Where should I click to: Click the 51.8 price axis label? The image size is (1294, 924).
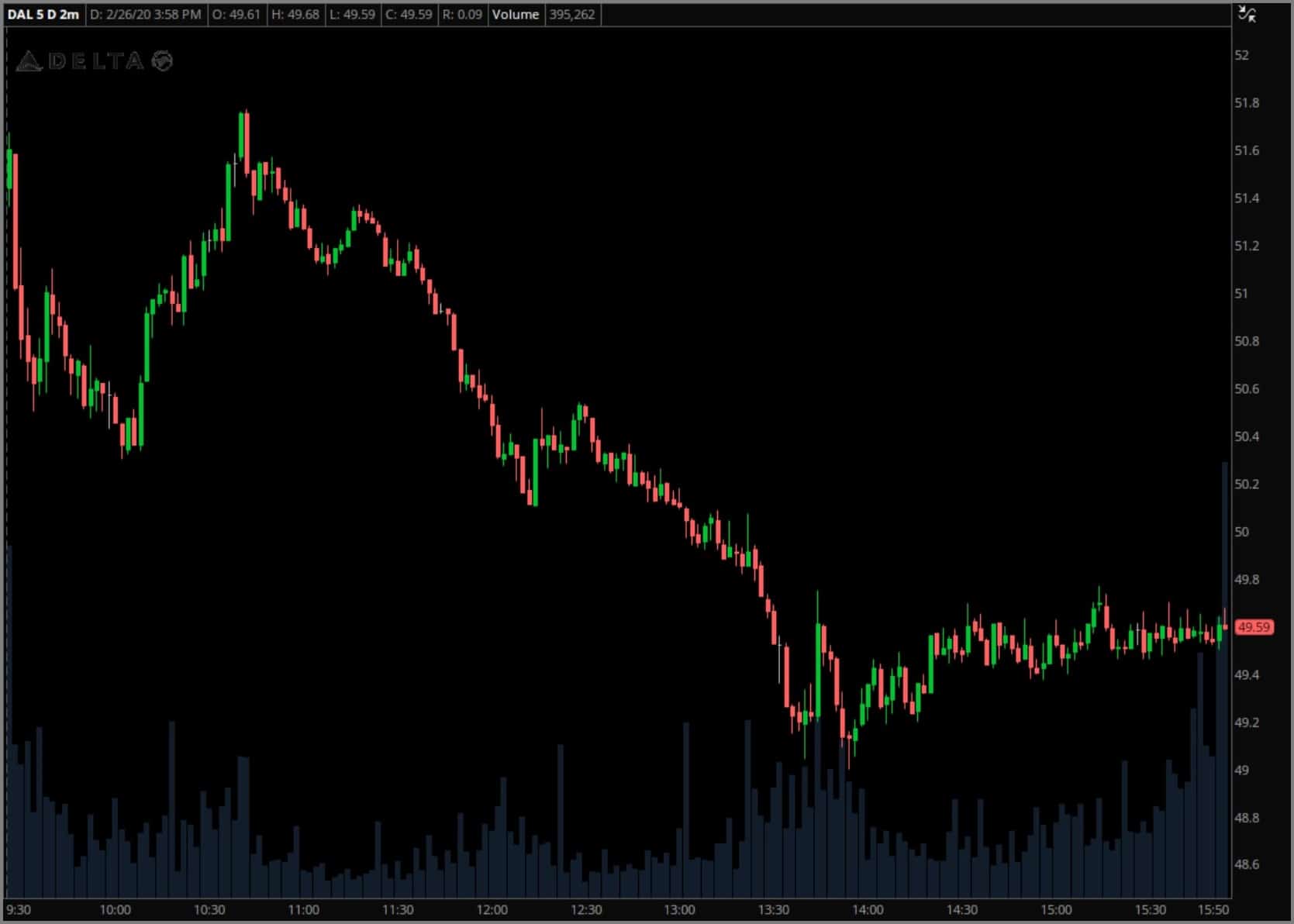coord(1247,103)
